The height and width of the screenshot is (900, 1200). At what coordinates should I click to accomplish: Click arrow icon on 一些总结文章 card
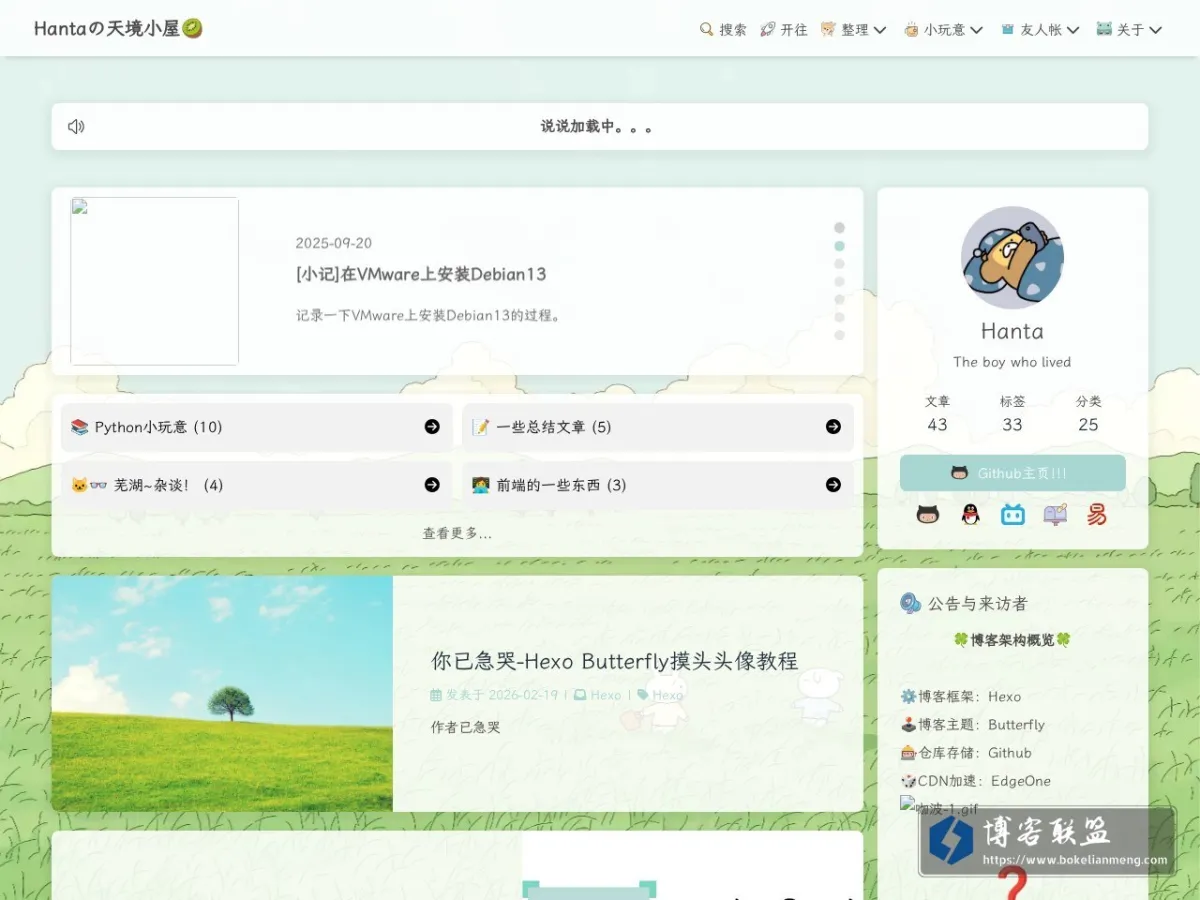pos(833,427)
